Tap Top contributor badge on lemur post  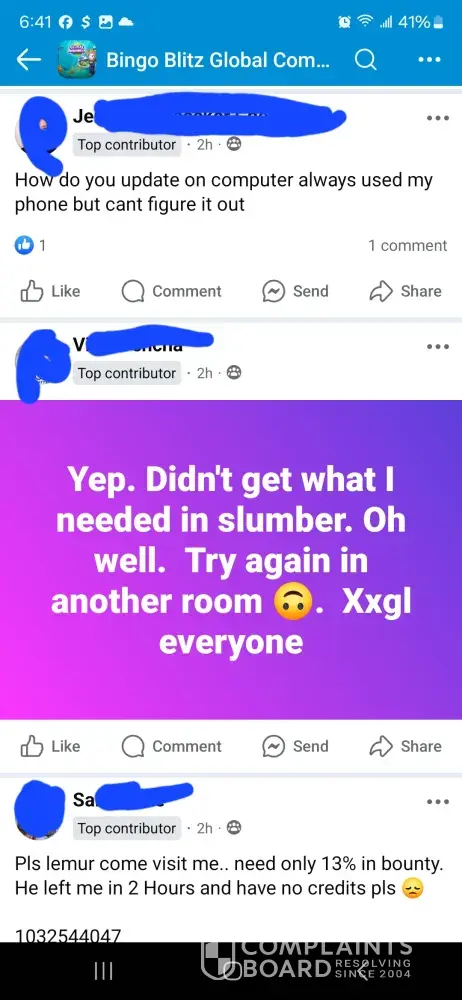[127, 828]
